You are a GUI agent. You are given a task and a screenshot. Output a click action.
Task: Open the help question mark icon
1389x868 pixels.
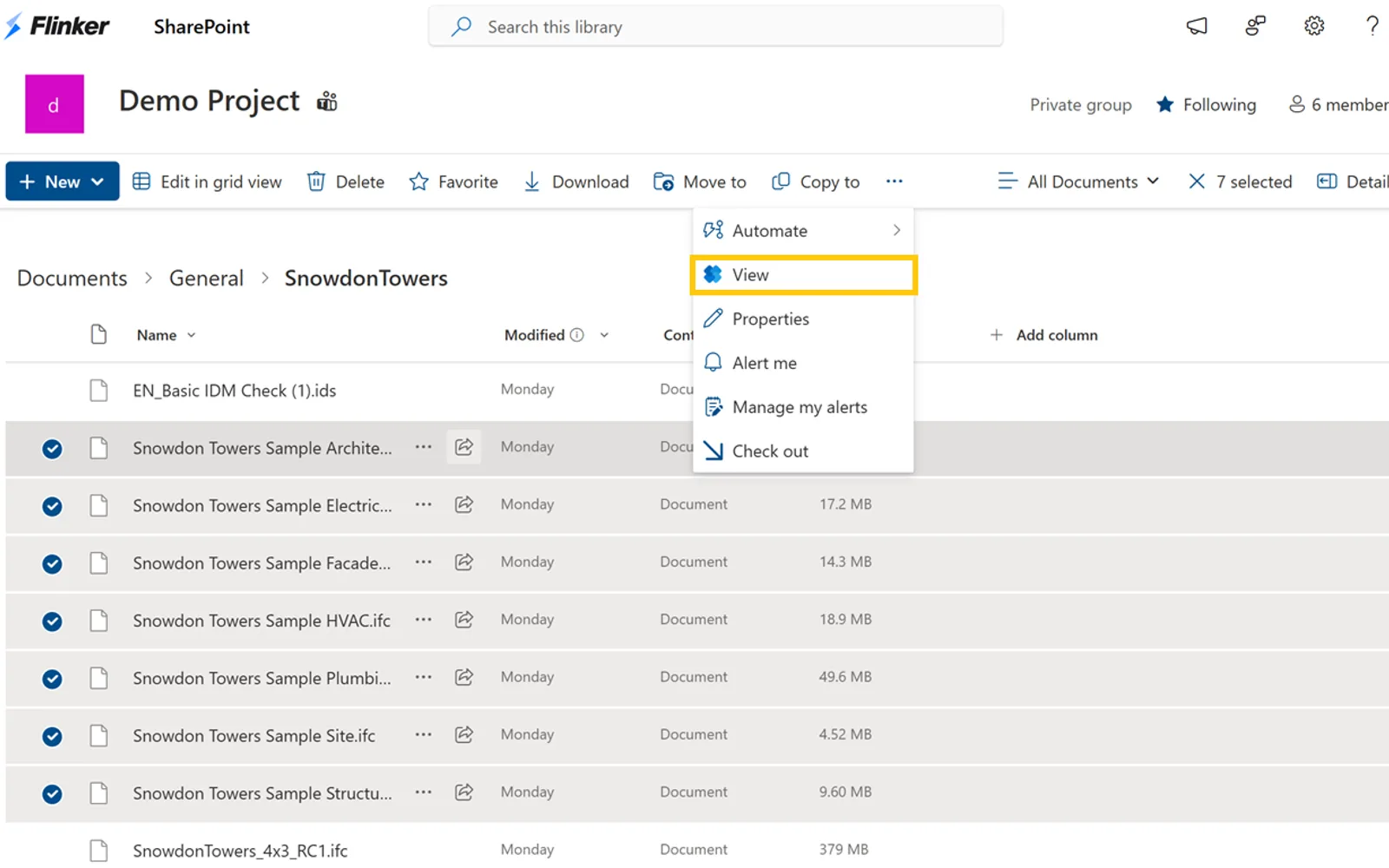[1372, 26]
